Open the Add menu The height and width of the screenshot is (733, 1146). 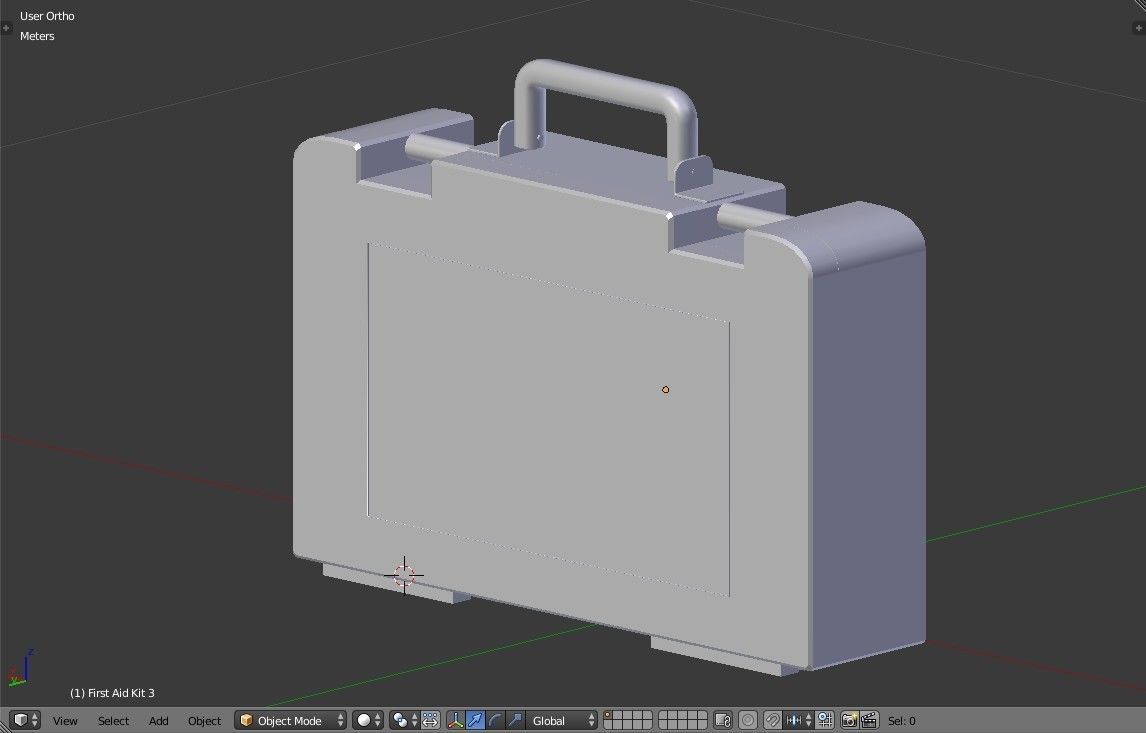159,721
